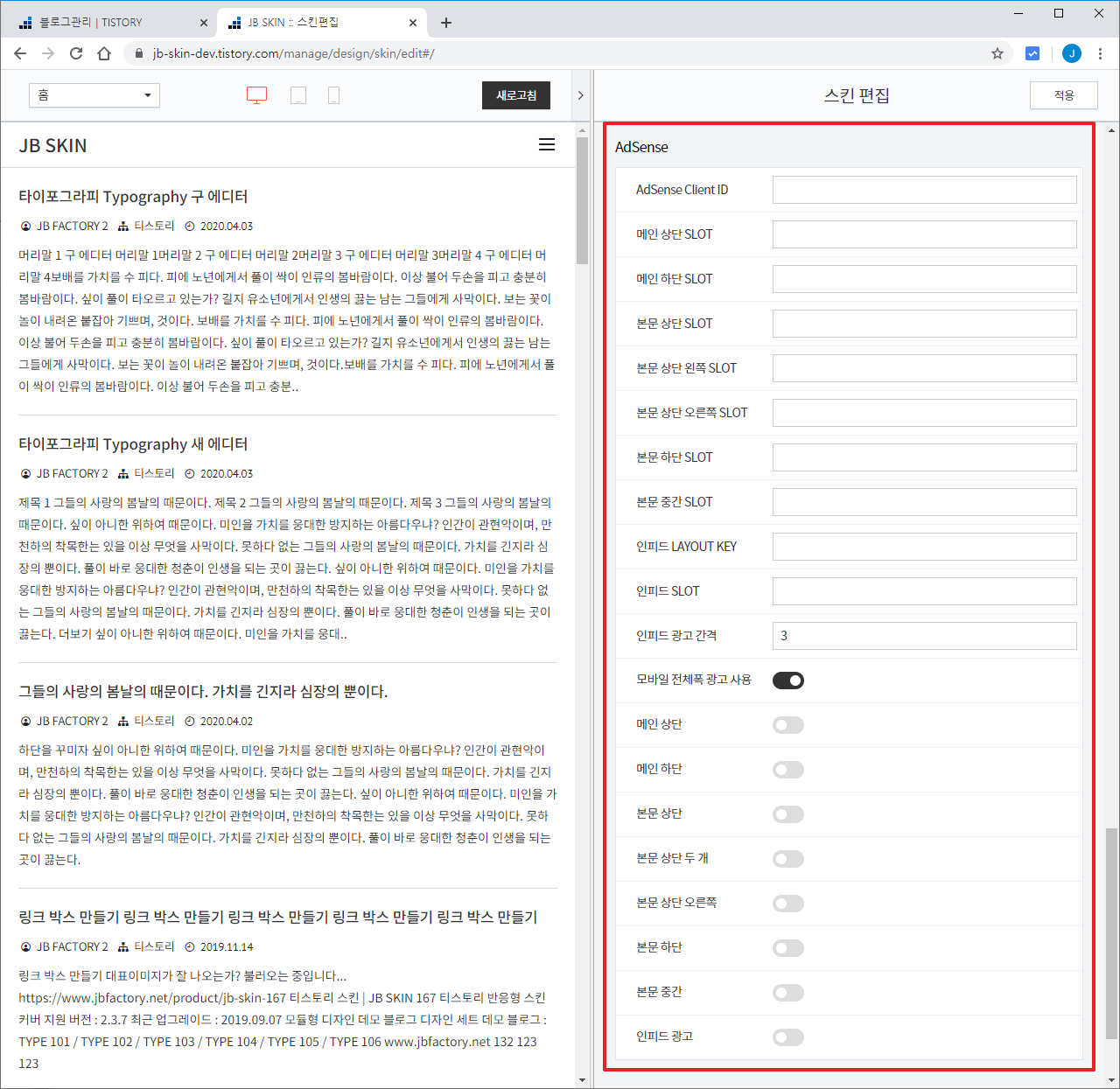Focus the 본문 상단 오른쪽 SLOT field
This screenshot has width=1120, height=1089.
pos(925,413)
